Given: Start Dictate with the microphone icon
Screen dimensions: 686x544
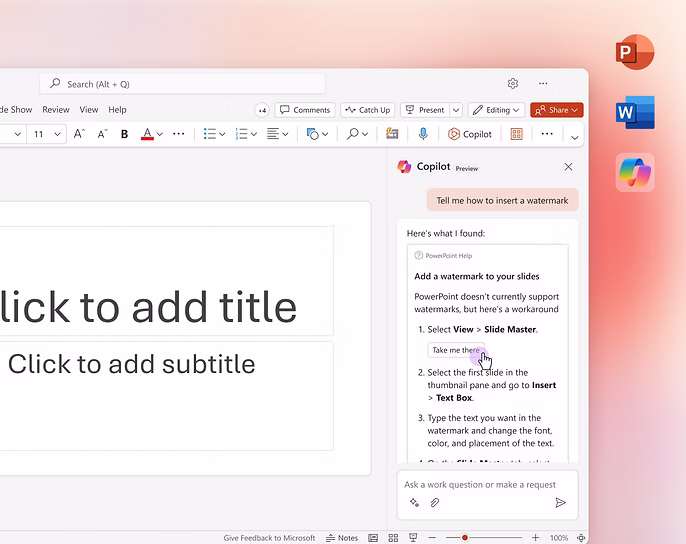Looking at the screenshot, I should 423,134.
